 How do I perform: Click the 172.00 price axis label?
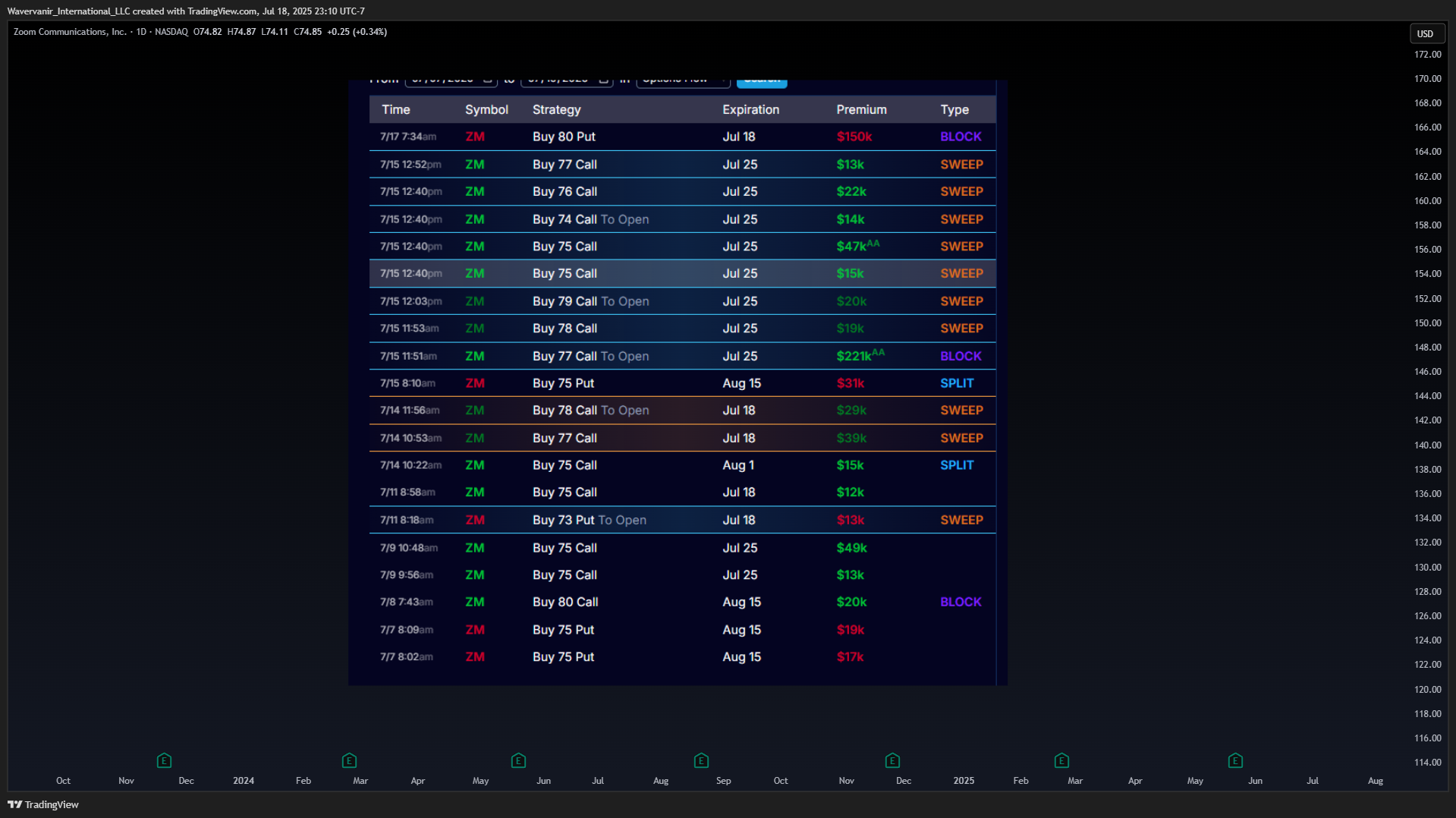[x=1427, y=55]
